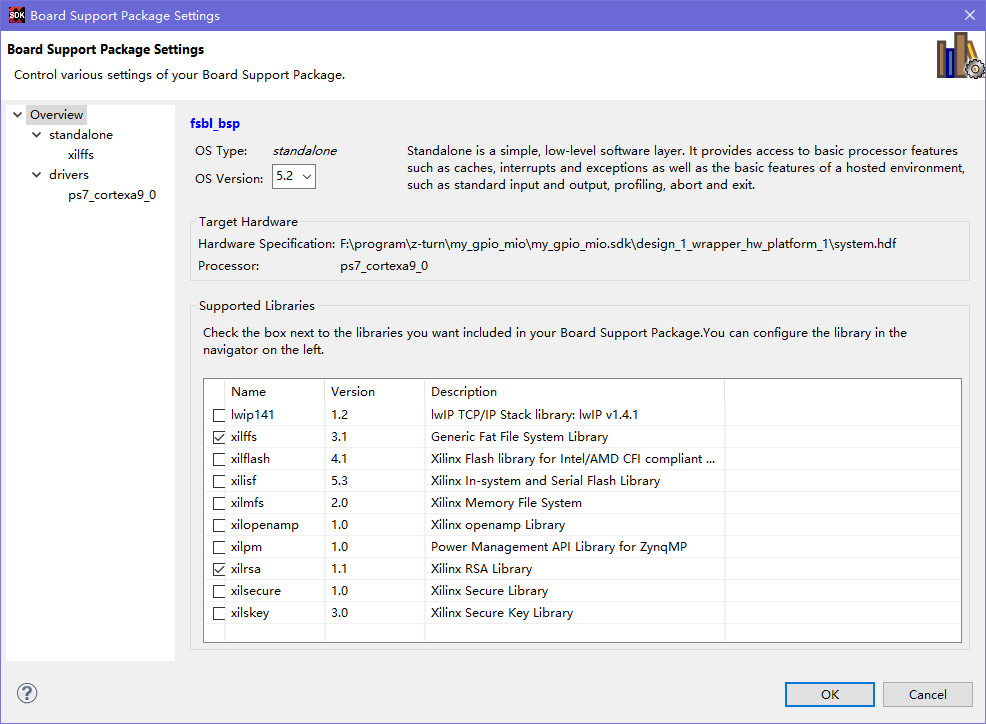Click the Description column header
The height and width of the screenshot is (724, 986).
coord(464,391)
